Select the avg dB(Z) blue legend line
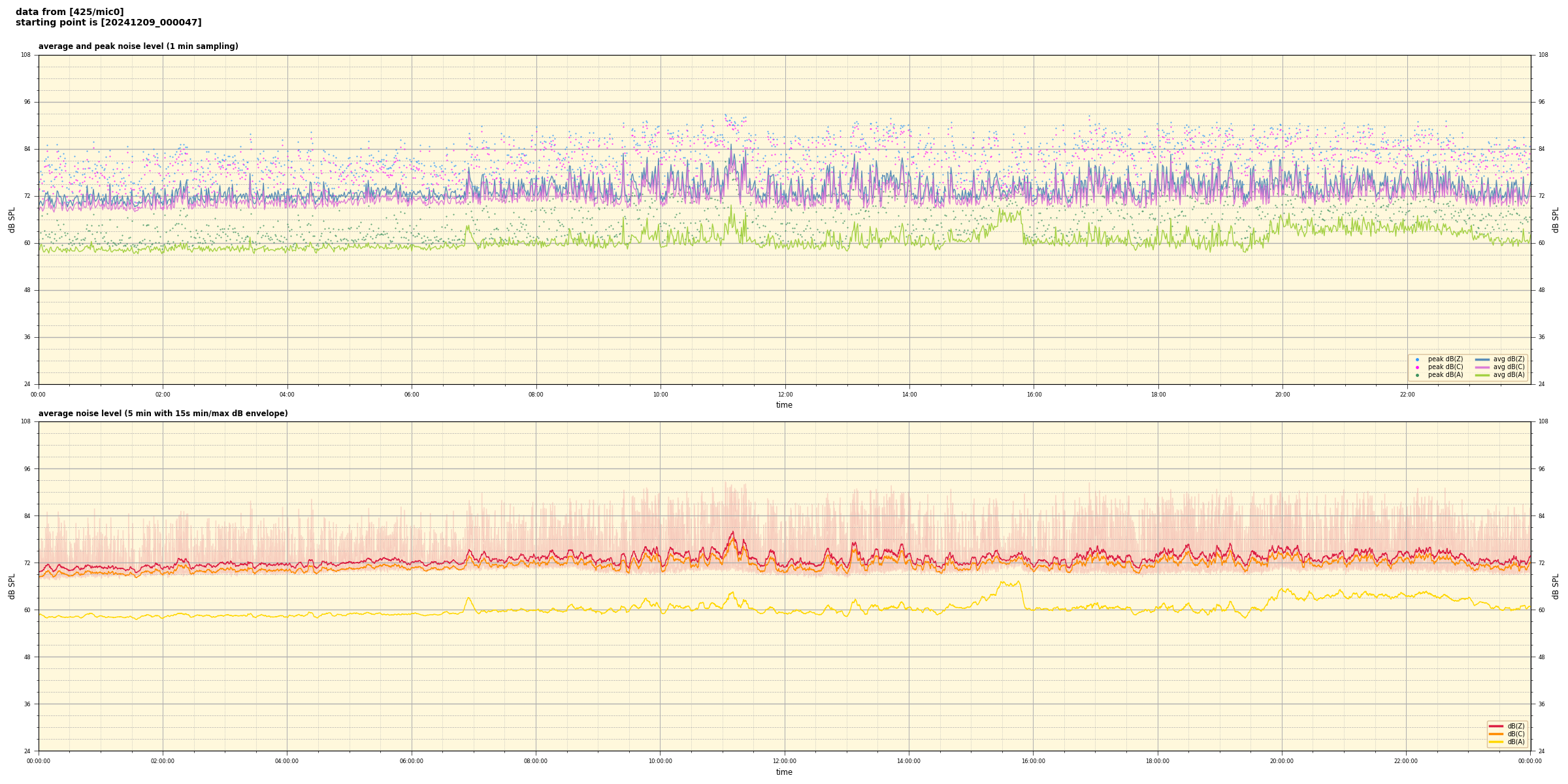 [x=1482, y=359]
